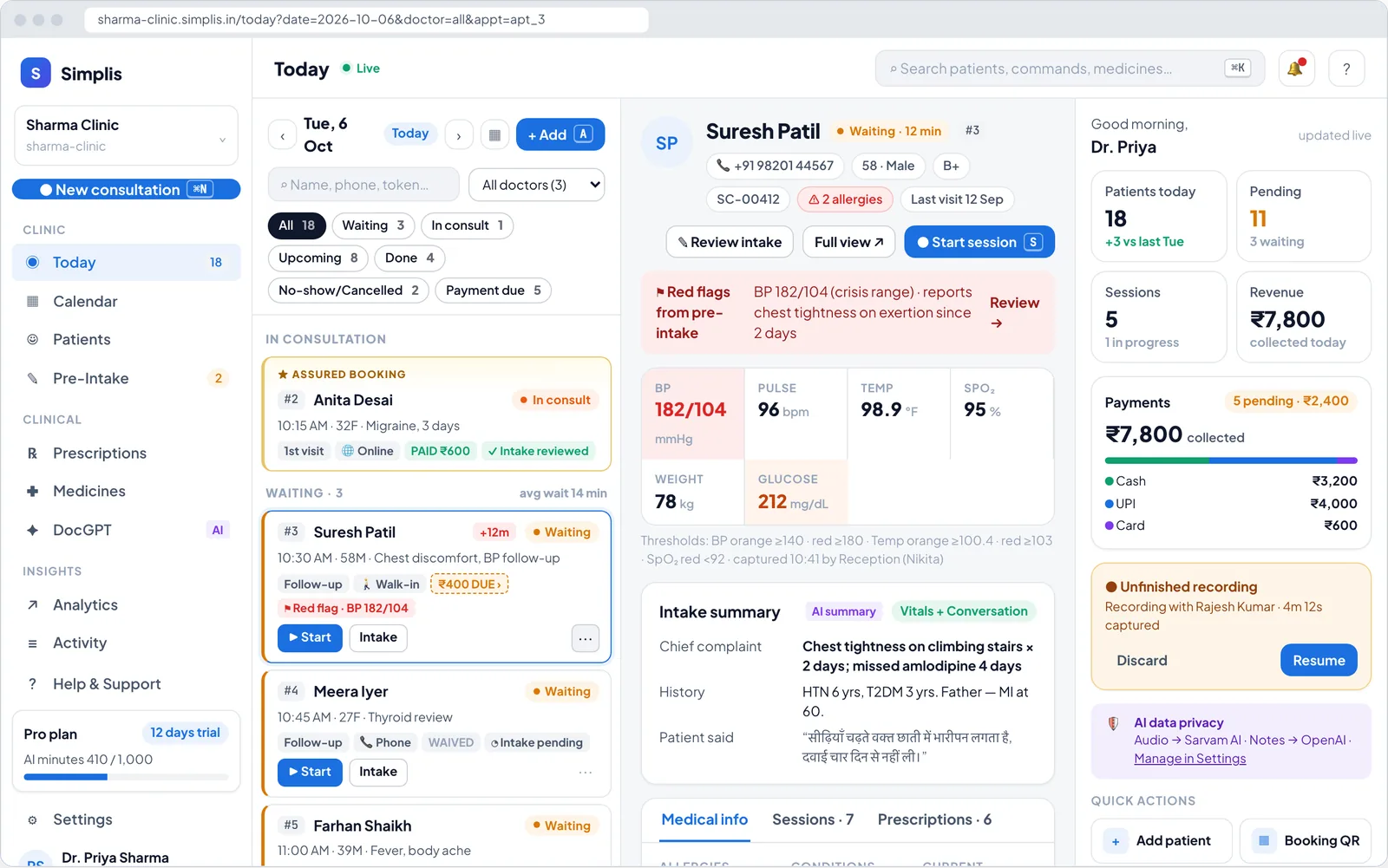Filter appointments by Waiting 3
The width and height of the screenshot is (1388, 868).
(x=373, y=225)
